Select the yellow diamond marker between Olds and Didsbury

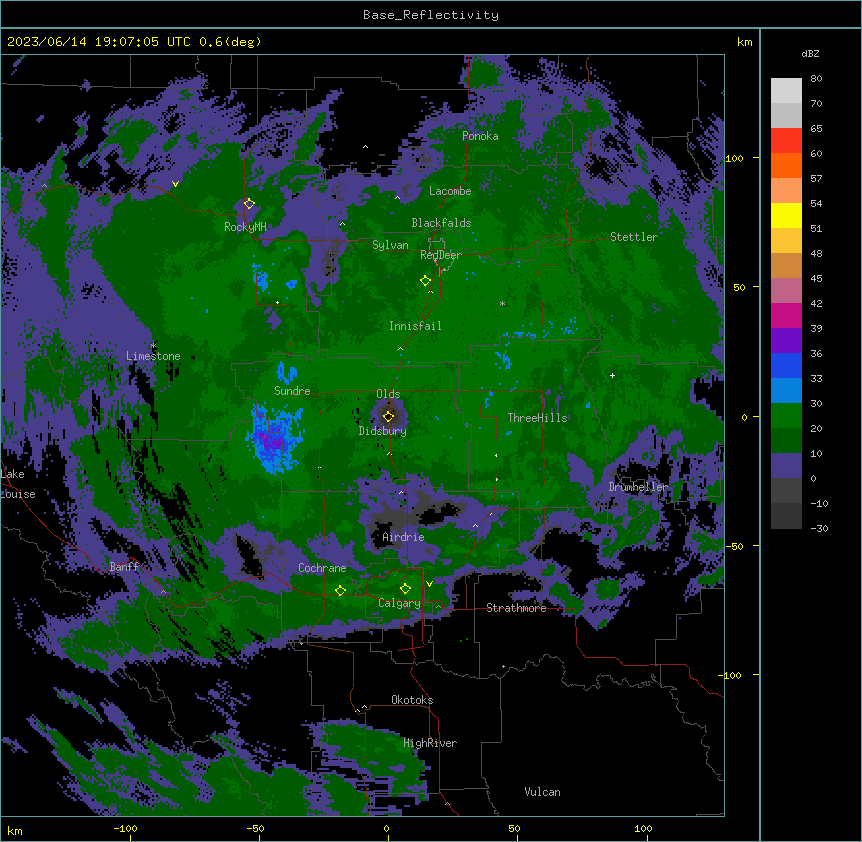click(x=388, y=416)
